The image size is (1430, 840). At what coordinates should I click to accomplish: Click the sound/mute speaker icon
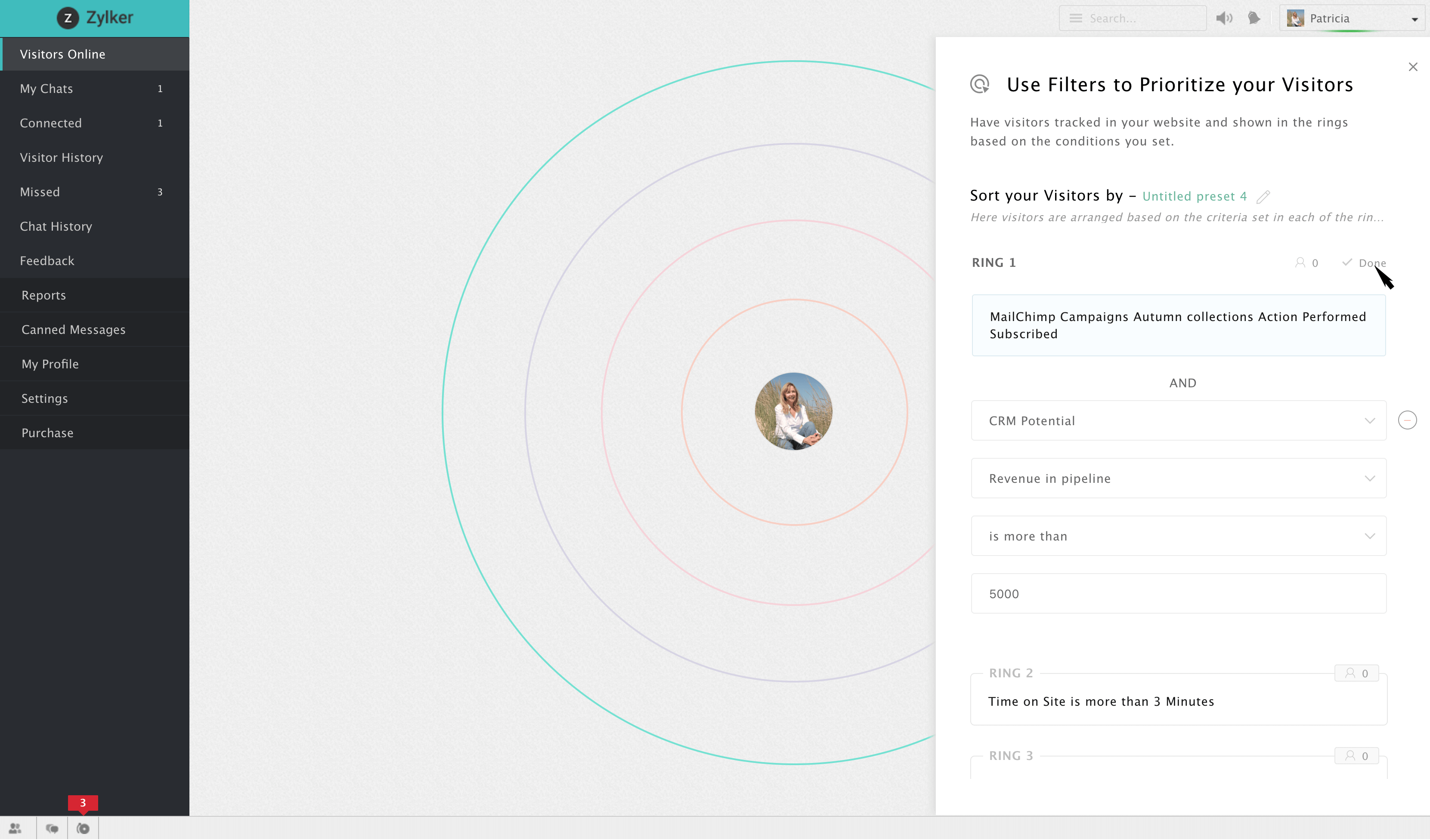tap(1224, 18)
